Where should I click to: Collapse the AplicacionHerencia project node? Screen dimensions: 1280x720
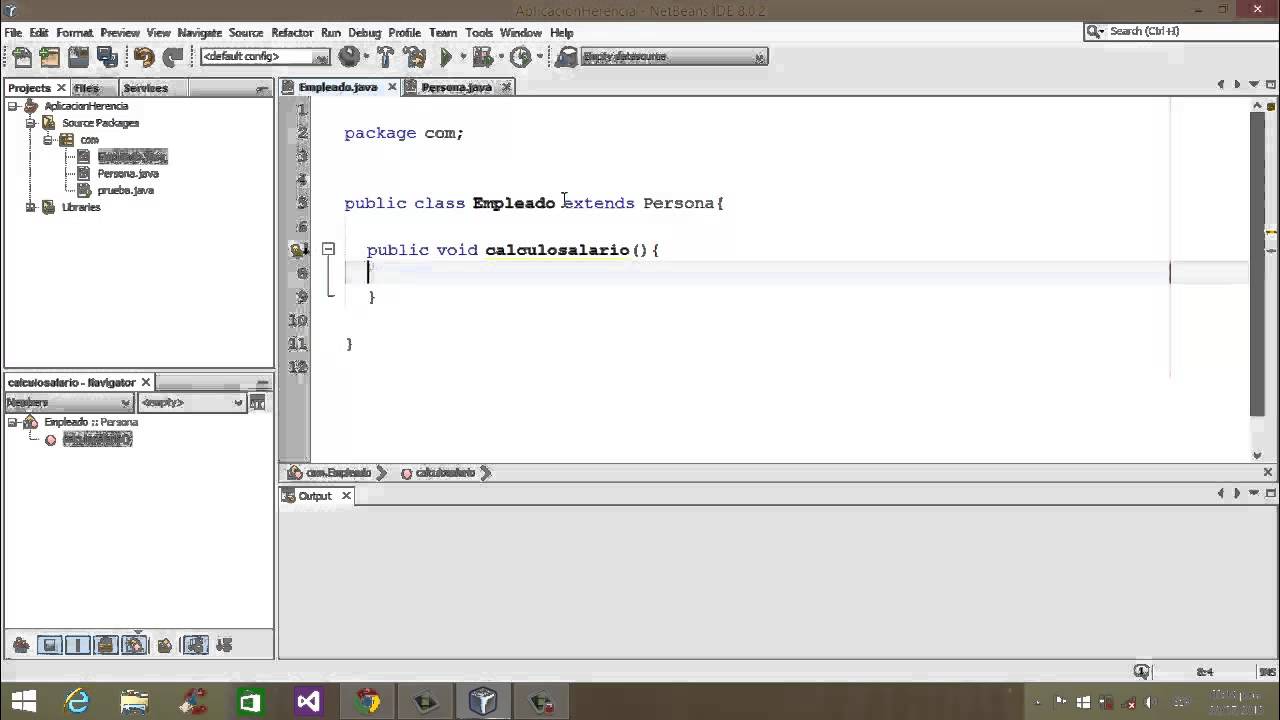click(13, 106)
